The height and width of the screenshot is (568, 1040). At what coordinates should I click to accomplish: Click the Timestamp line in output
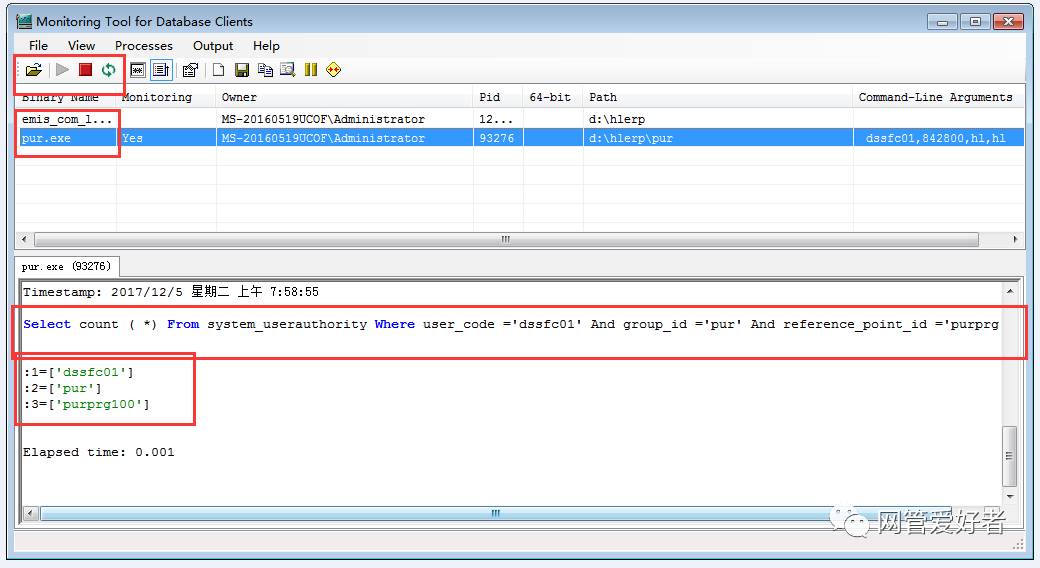[170, 292]
